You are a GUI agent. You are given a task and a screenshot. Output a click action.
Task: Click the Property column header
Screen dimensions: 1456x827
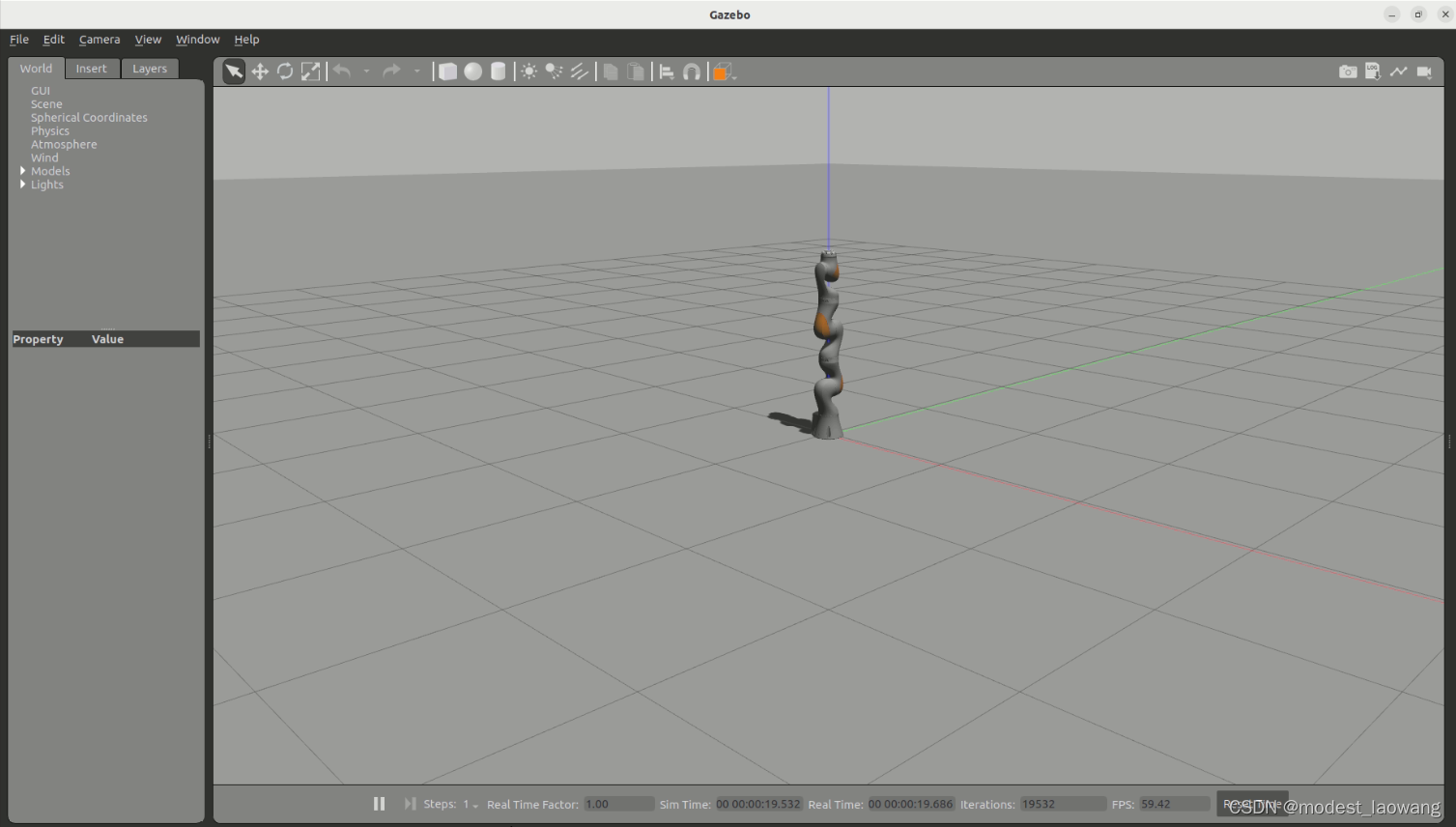[38, 339]
